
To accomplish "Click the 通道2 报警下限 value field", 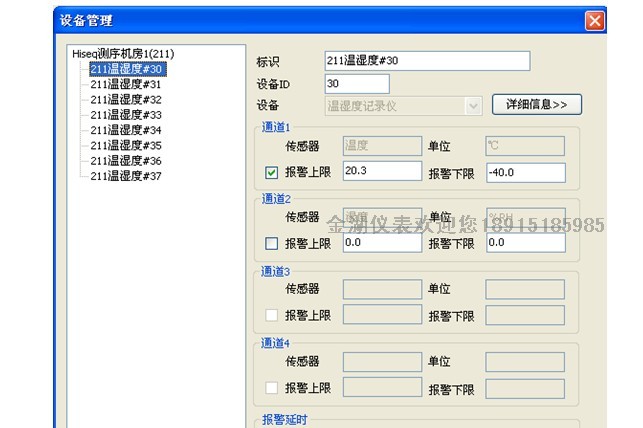I will tap(526, 243).
